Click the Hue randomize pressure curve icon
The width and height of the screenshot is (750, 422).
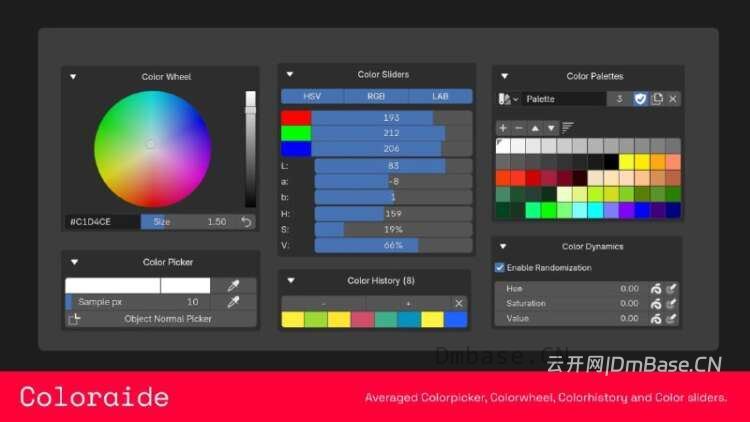coord(656,289)
